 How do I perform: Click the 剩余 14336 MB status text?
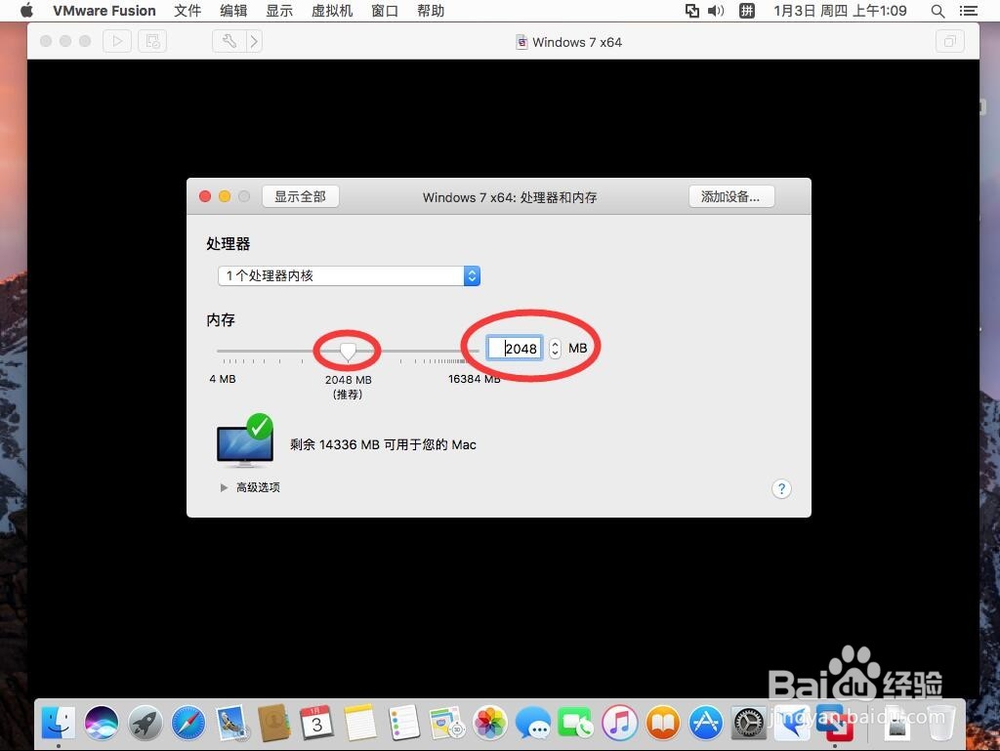[x=383, y=444]
